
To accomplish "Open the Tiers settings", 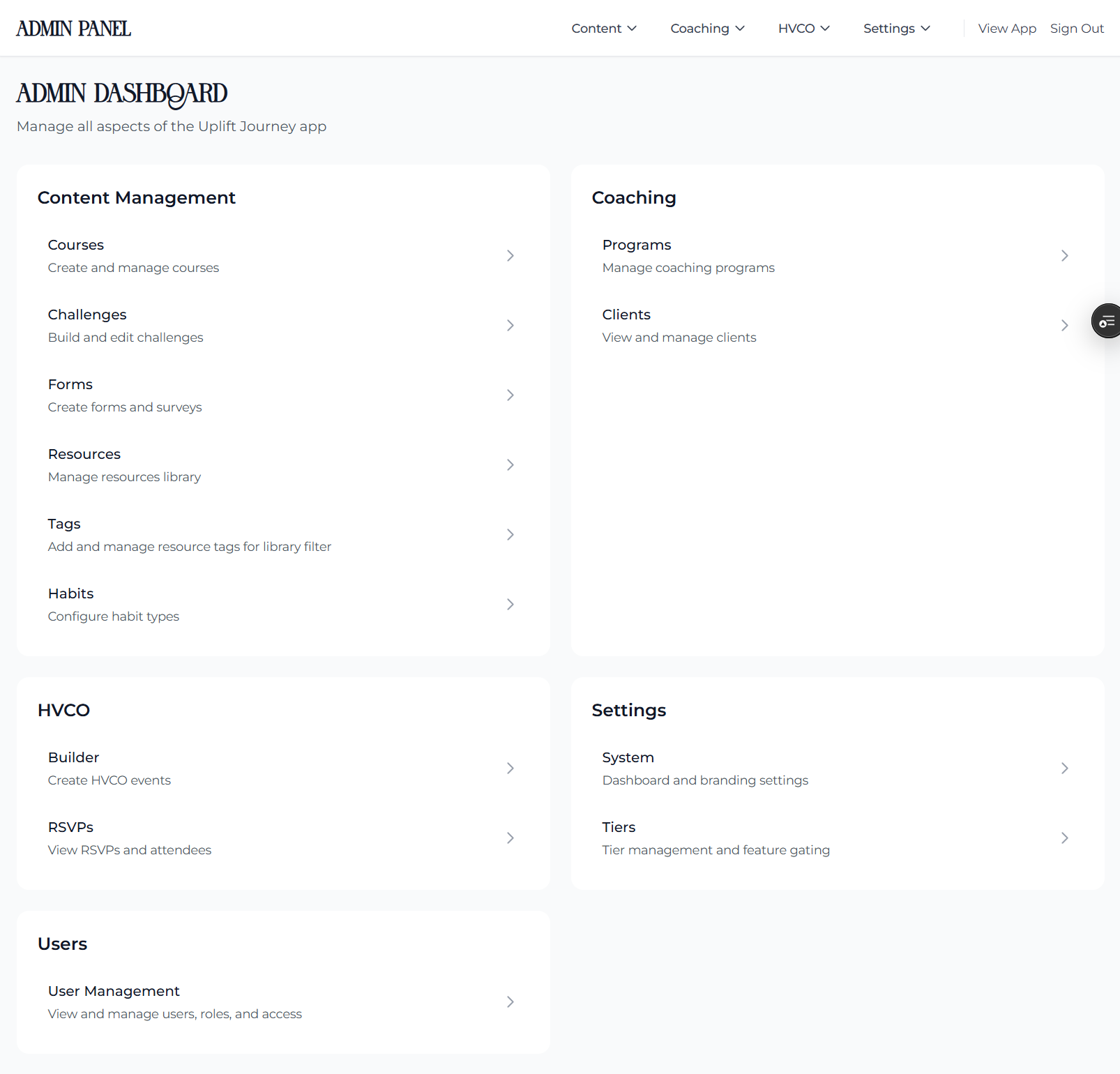I will (x=838, y=838).
